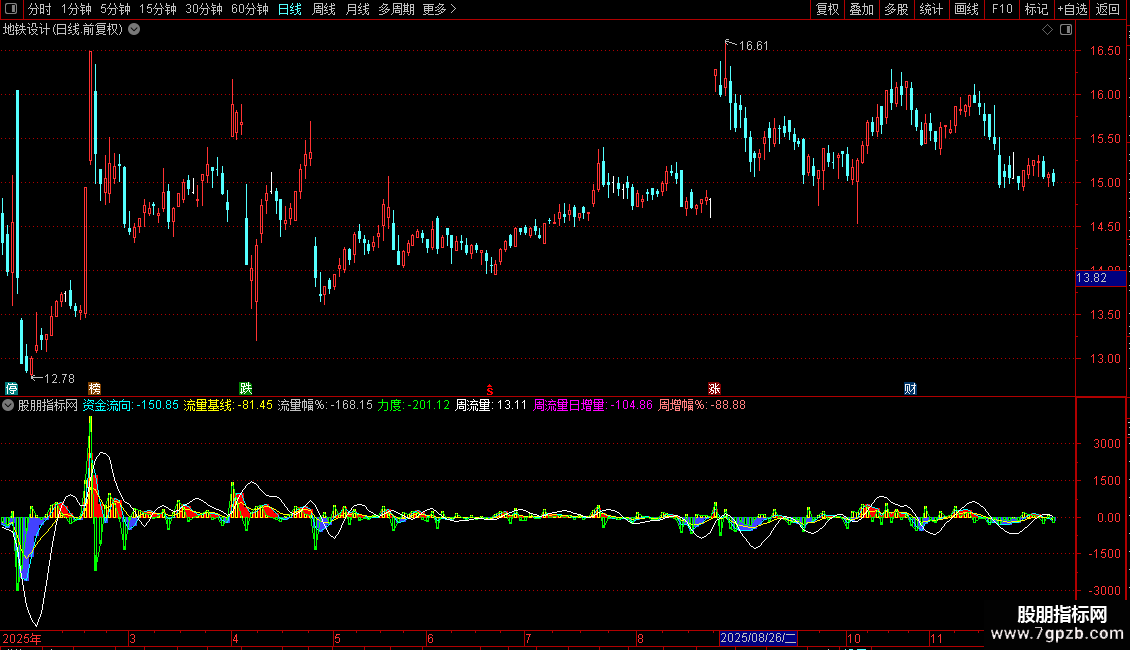Select the 日线 daily chart tab
The height and width of the screenshot is (650, 1130).
[x=290, y=9]
